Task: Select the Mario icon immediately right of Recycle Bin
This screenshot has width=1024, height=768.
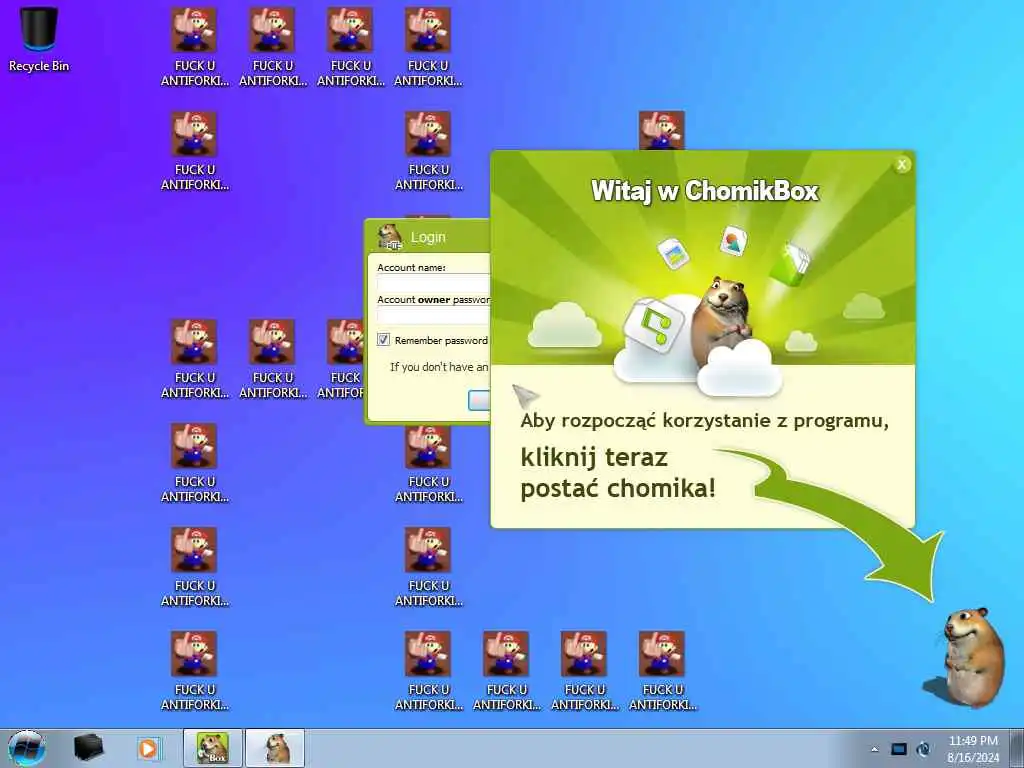Action: click(195, 47)
